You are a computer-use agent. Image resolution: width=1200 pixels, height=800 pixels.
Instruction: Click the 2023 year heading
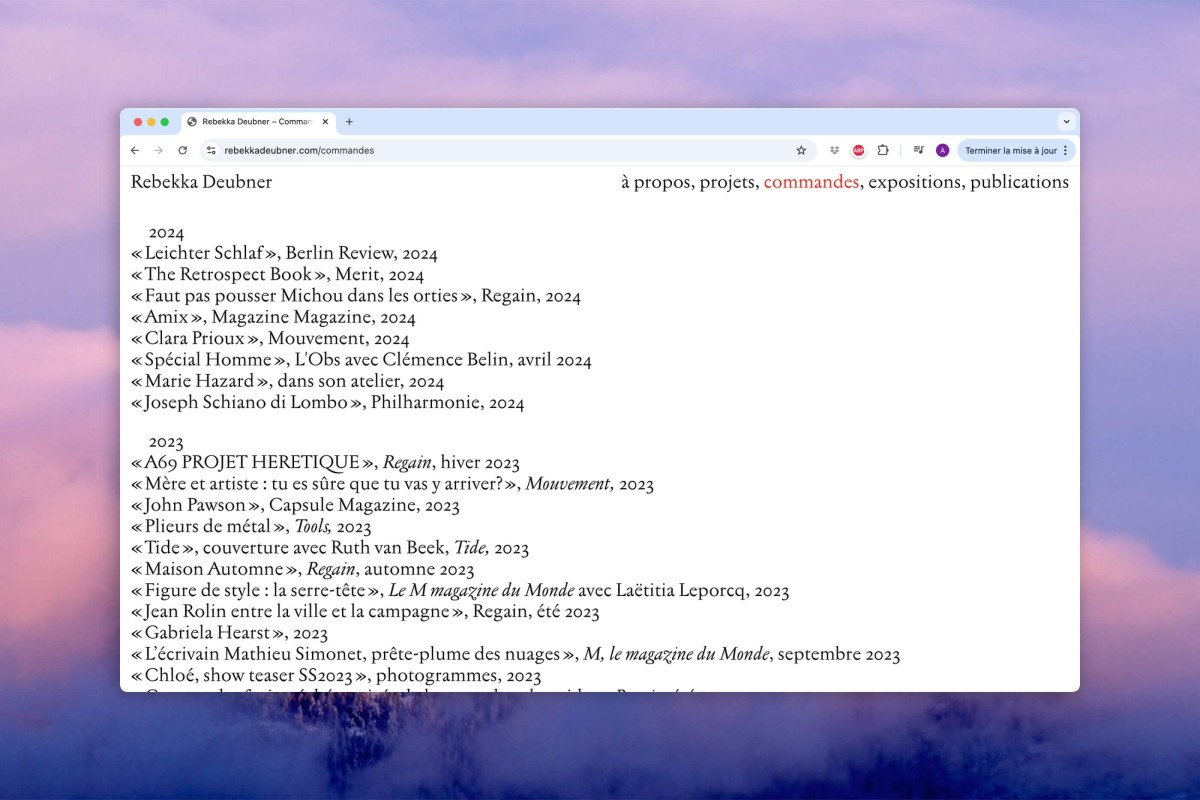coord(167,442)
